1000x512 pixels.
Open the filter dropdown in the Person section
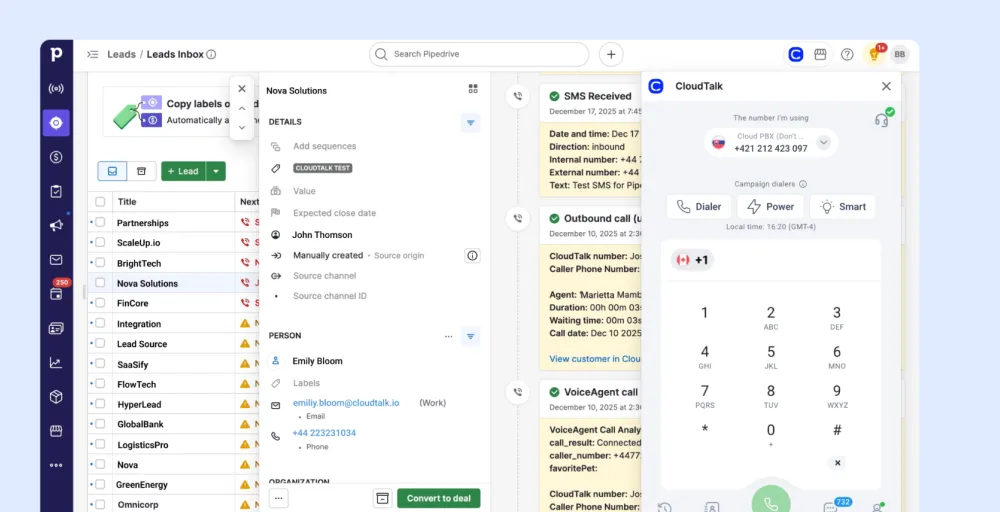(471, 336)
